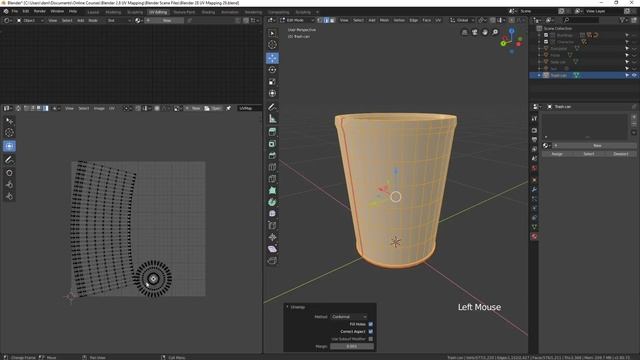Screen dimensions: 640x360
Task: Click the viewport pan hand icon
Action: pyautogui.click(x=485, y=32)
